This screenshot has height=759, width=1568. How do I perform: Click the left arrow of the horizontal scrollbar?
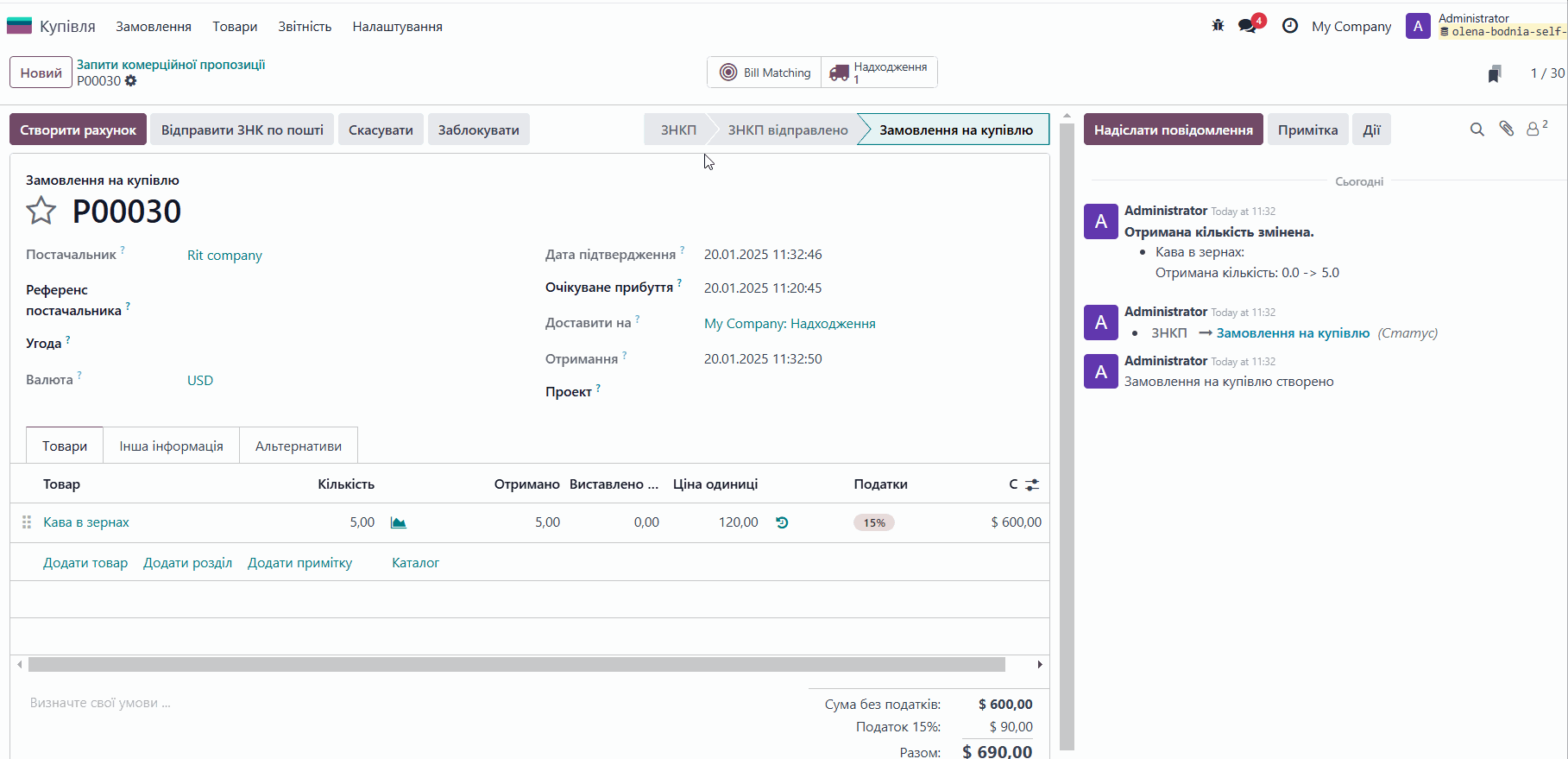click(19, 664)
